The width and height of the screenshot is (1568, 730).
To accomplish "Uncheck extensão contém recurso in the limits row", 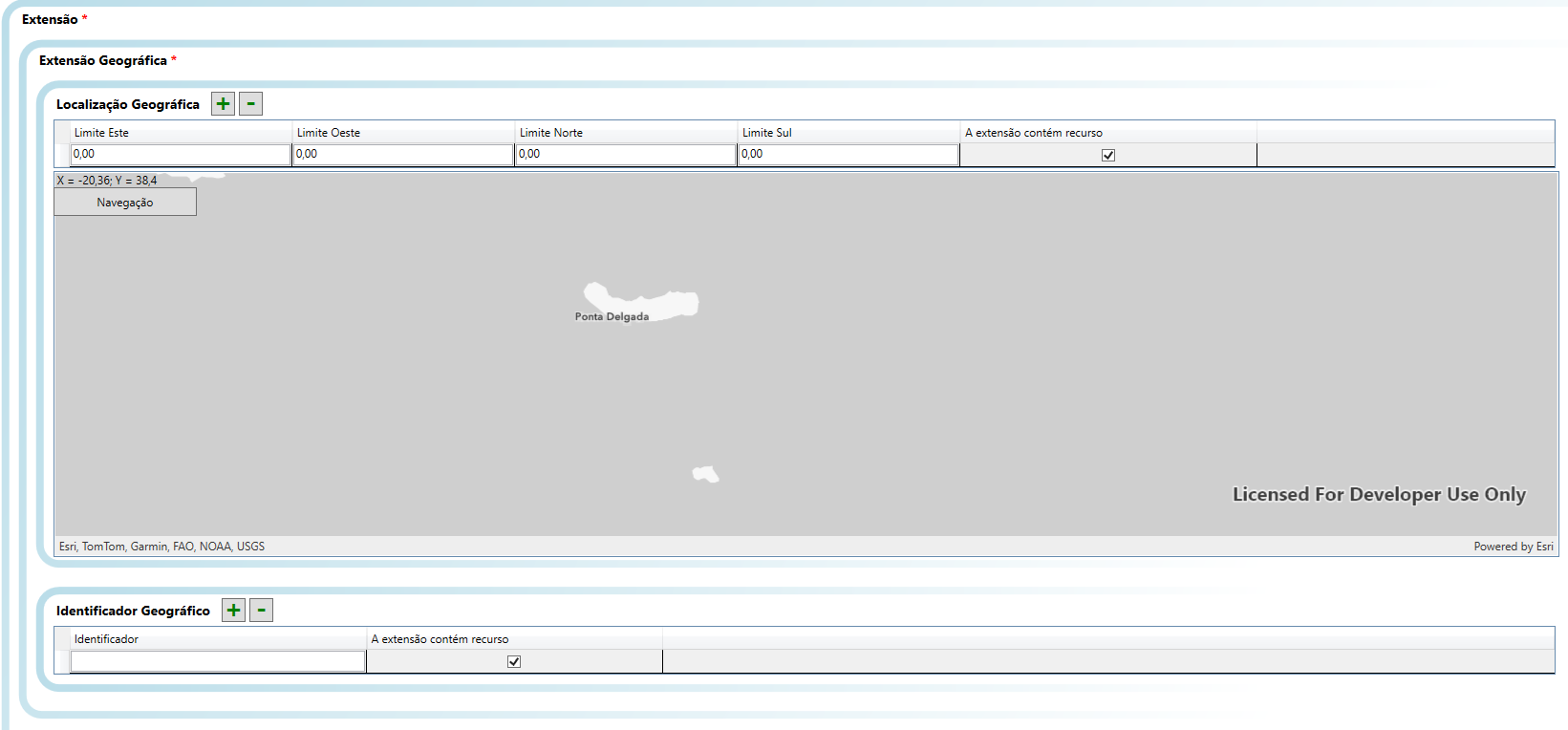I will 1108,155.
